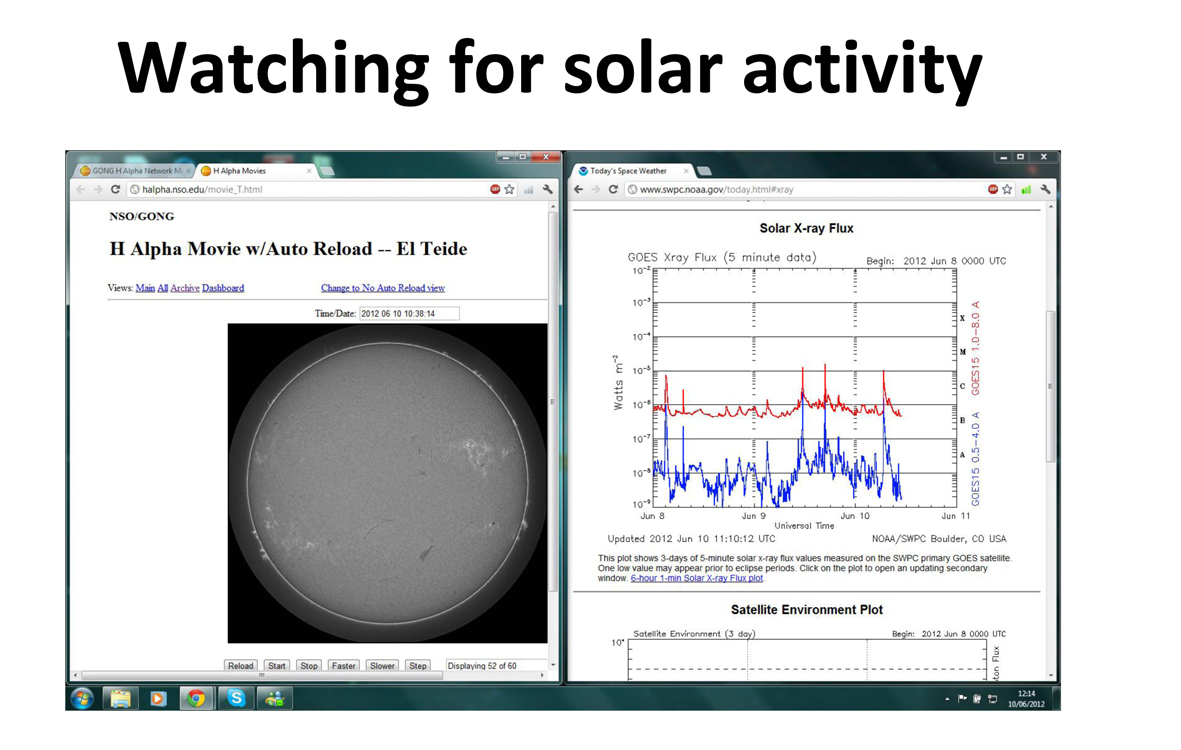
Task: Click Windows Live Messenger taskbar icon
Action: pos(274,699)
